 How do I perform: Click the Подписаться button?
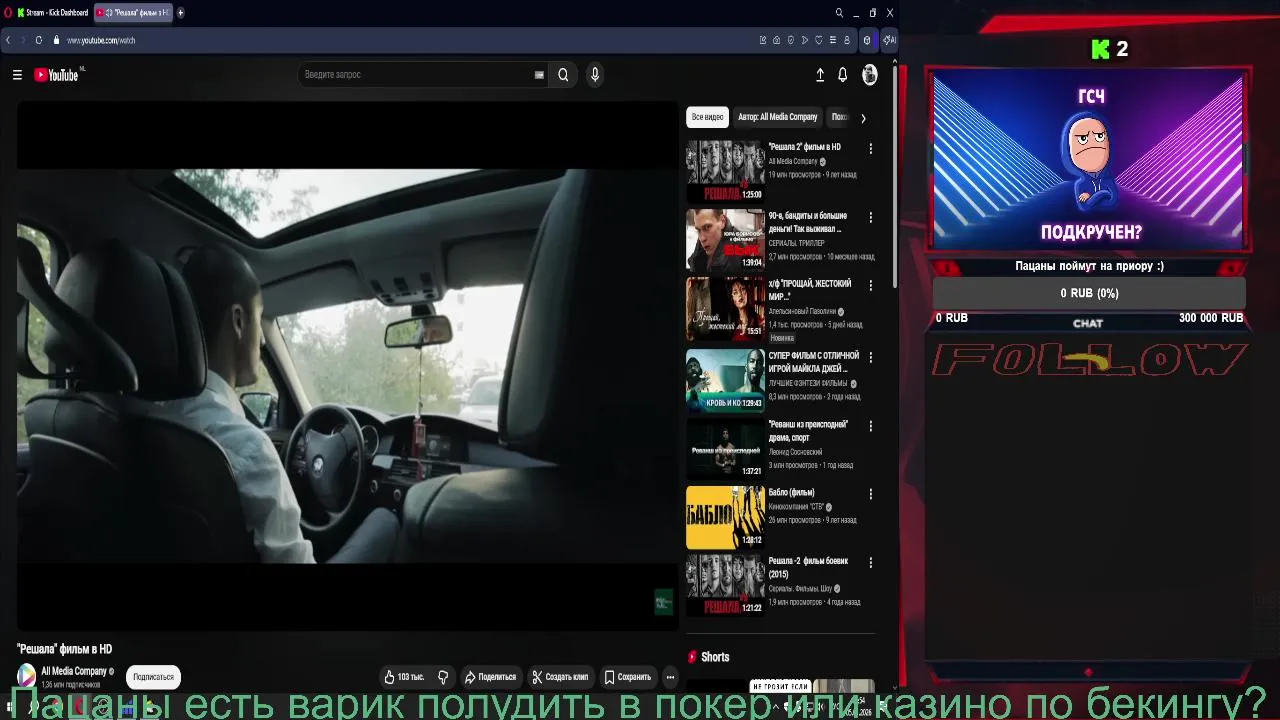[153, 677]
